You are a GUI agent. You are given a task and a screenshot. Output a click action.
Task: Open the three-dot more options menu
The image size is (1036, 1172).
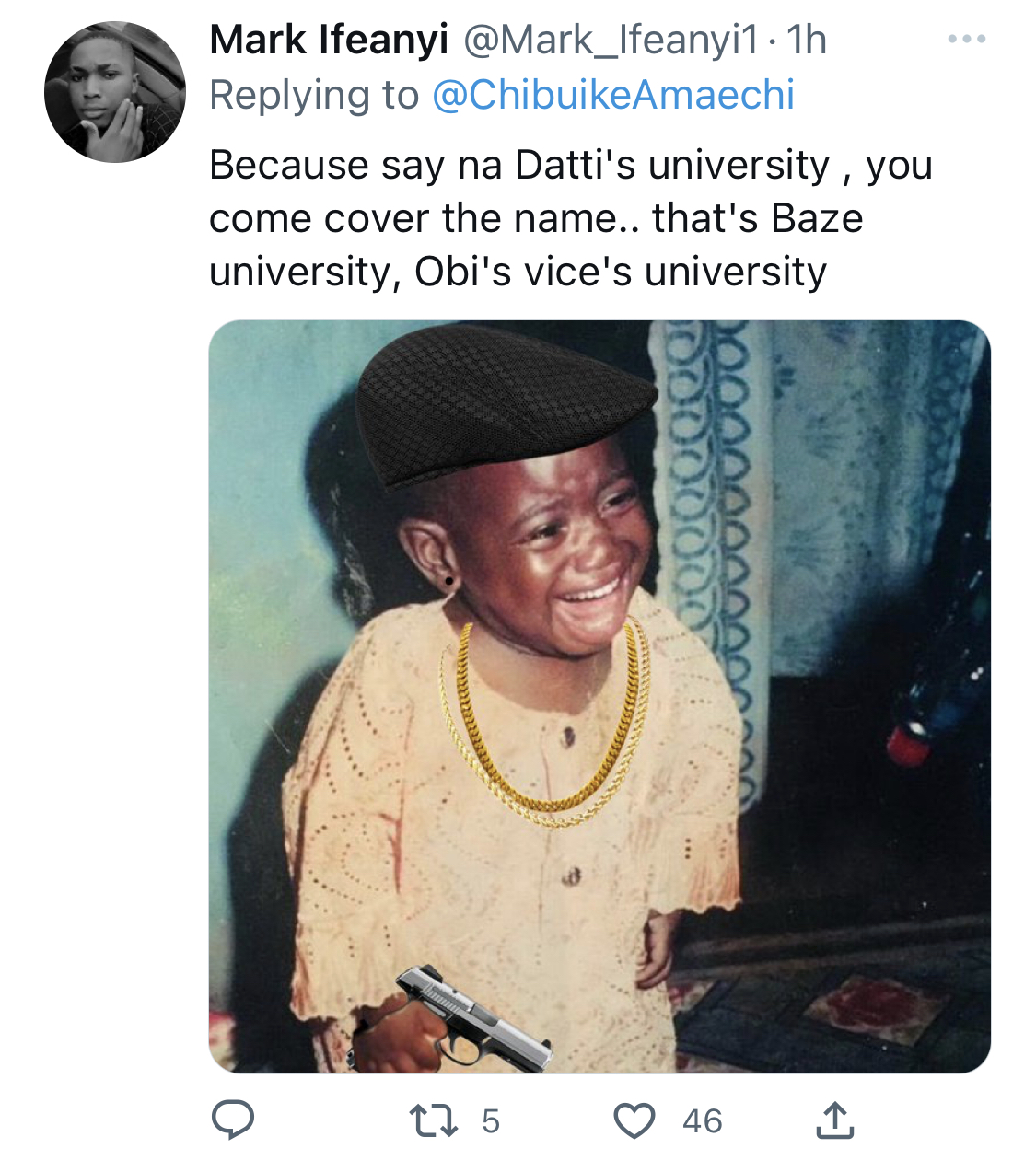point(967,40)
